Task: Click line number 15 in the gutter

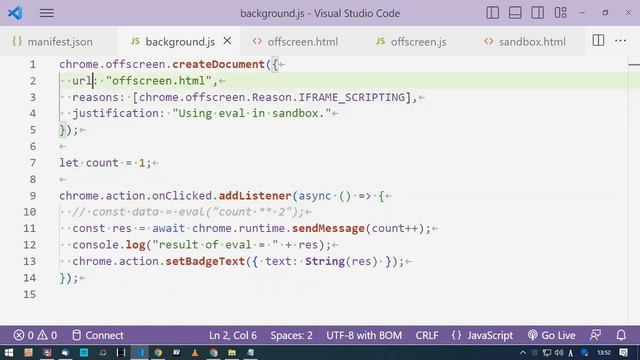Action: (29, 294)
